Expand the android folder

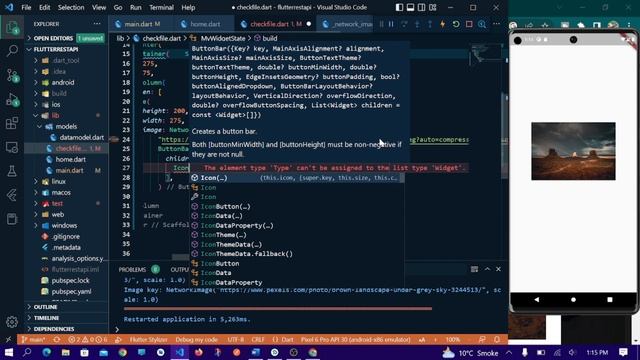click(x=63, y=82)
